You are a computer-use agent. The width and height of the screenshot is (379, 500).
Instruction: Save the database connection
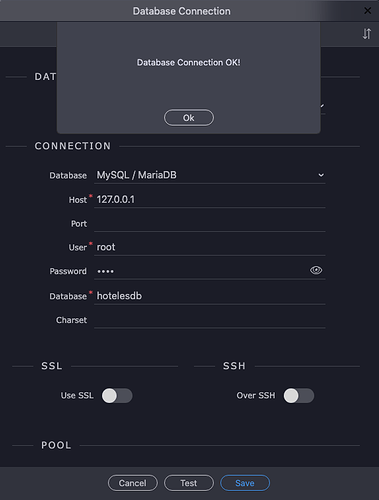245,483
